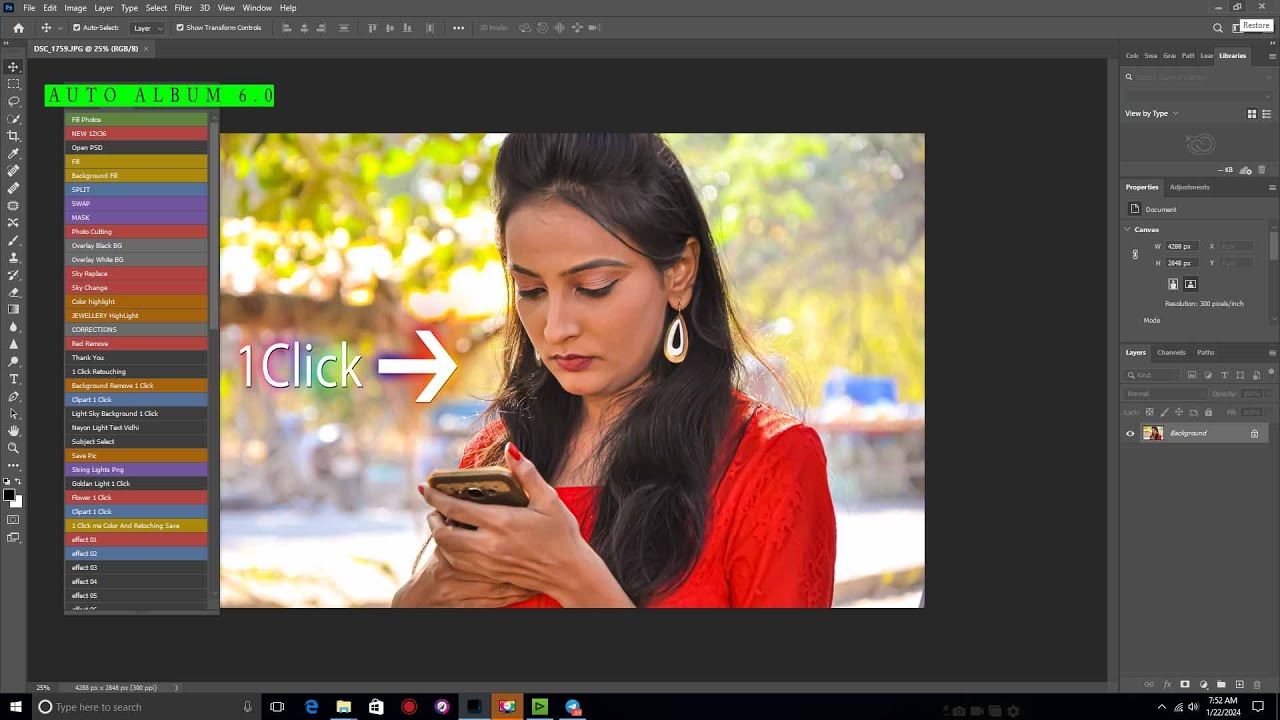Toggle Show Transform Controls checkbox
Image resolution: width=1280 pixels, height=720 pixels.
tap(180, 28)
